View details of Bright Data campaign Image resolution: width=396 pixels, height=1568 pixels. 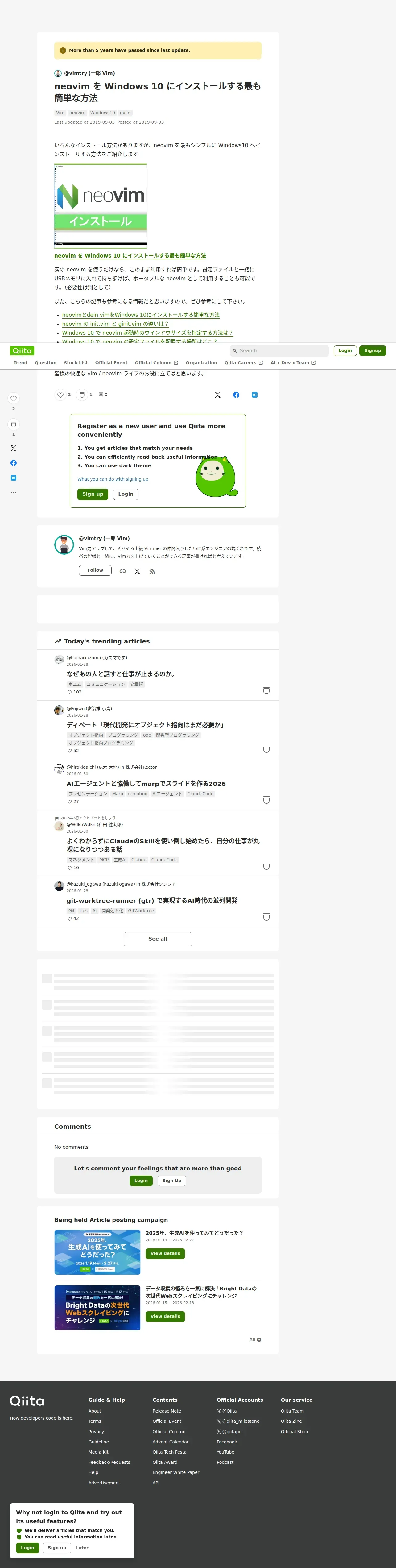(x=165, y=1316)
